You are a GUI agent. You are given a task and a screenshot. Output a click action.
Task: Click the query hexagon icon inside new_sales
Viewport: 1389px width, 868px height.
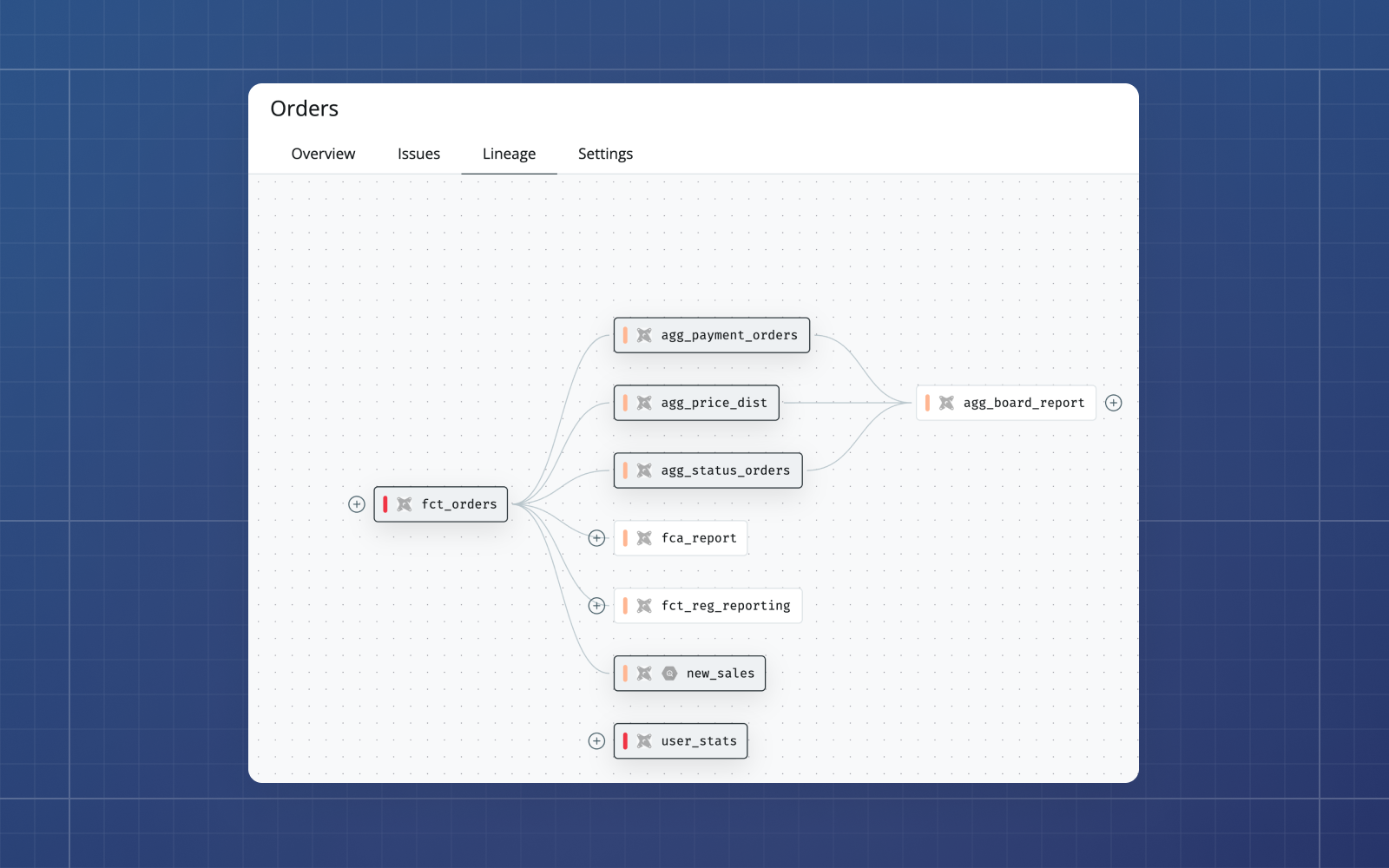(668, 673)
